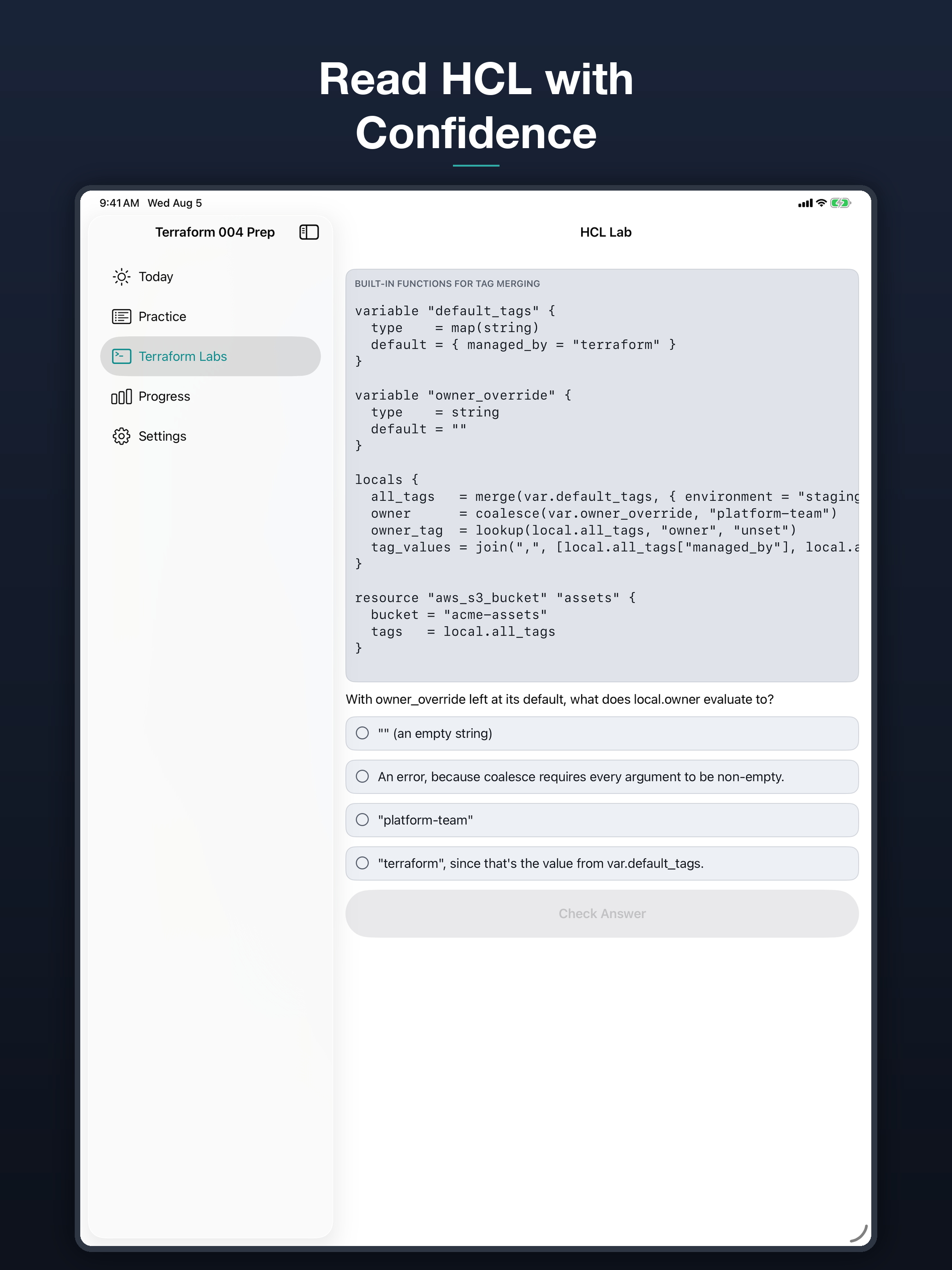
Task: Open the Today section
Action: point(210,277)
